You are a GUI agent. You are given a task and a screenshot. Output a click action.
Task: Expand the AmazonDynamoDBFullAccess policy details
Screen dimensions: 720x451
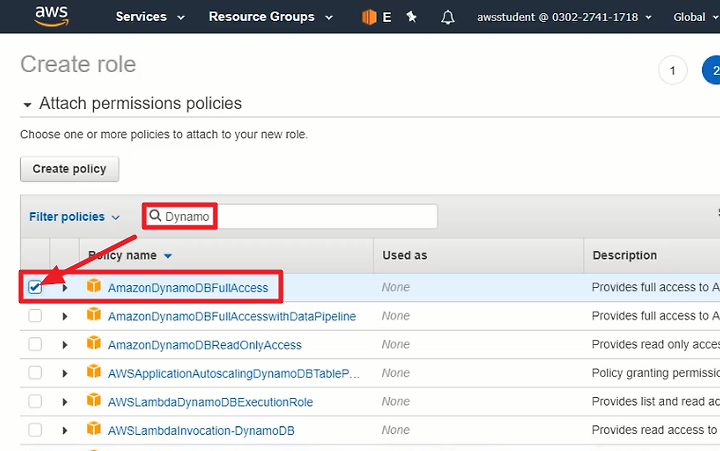tap(65, 288)
